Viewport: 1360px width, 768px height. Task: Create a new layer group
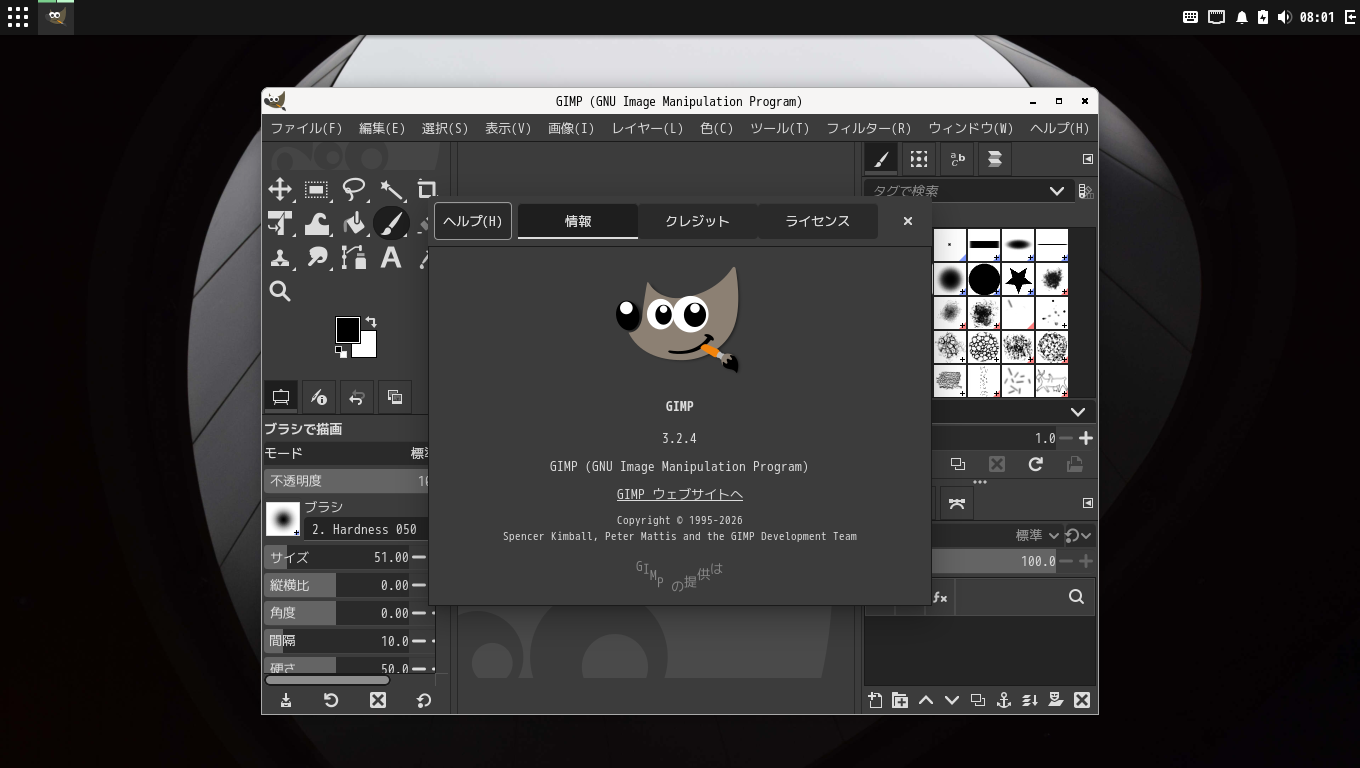(900, 700)
